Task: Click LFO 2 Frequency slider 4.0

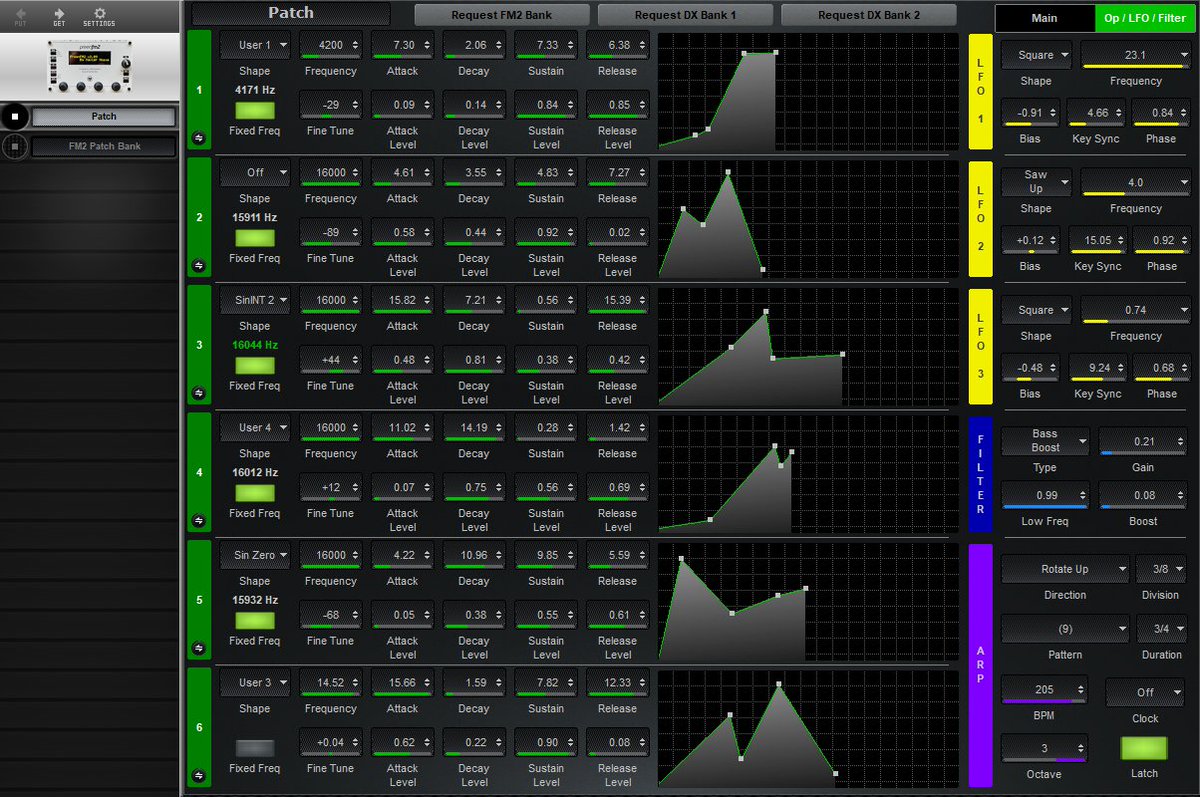Action: (x=1135, y=183)
